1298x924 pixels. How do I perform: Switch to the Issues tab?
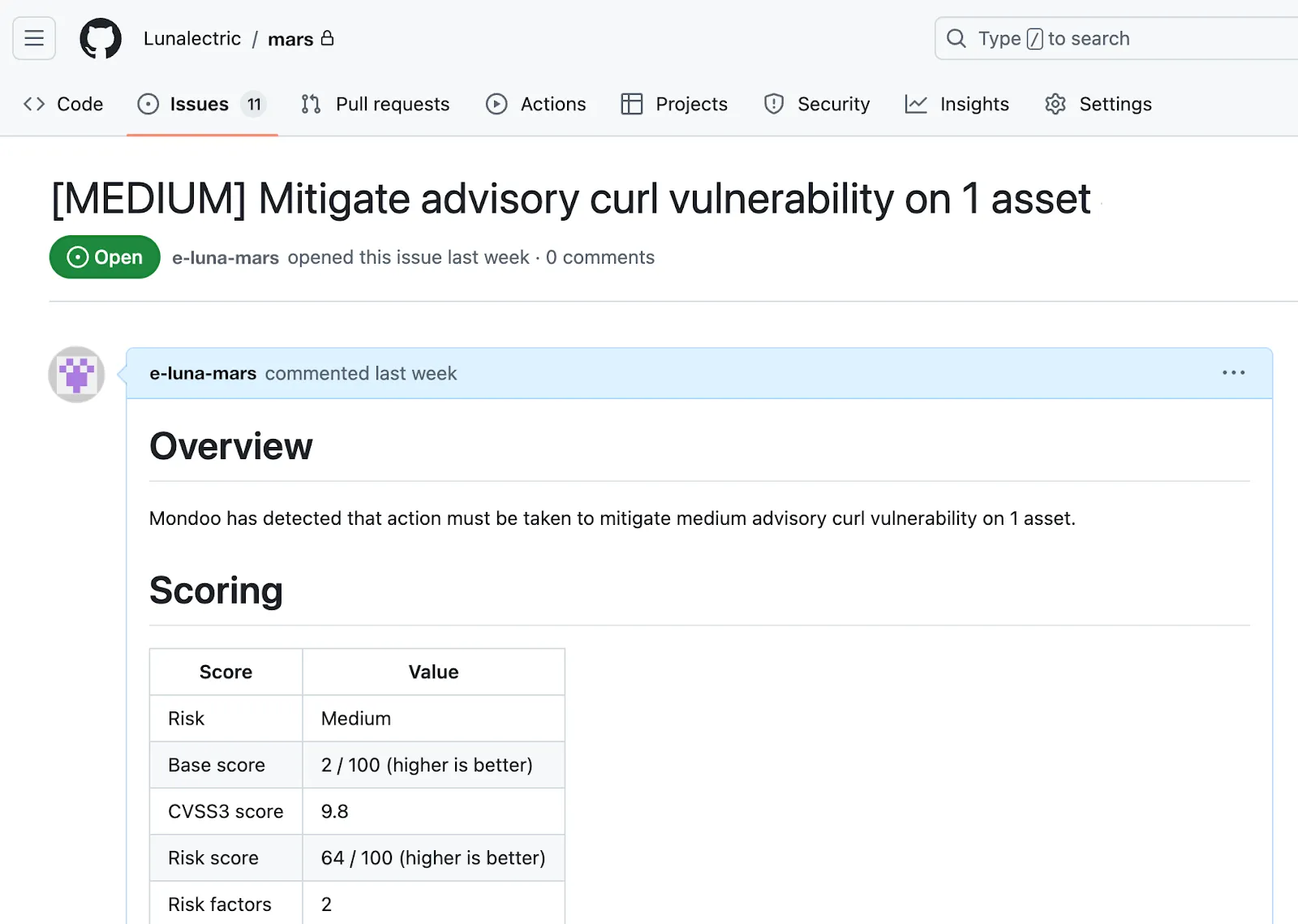click(202, 104)
